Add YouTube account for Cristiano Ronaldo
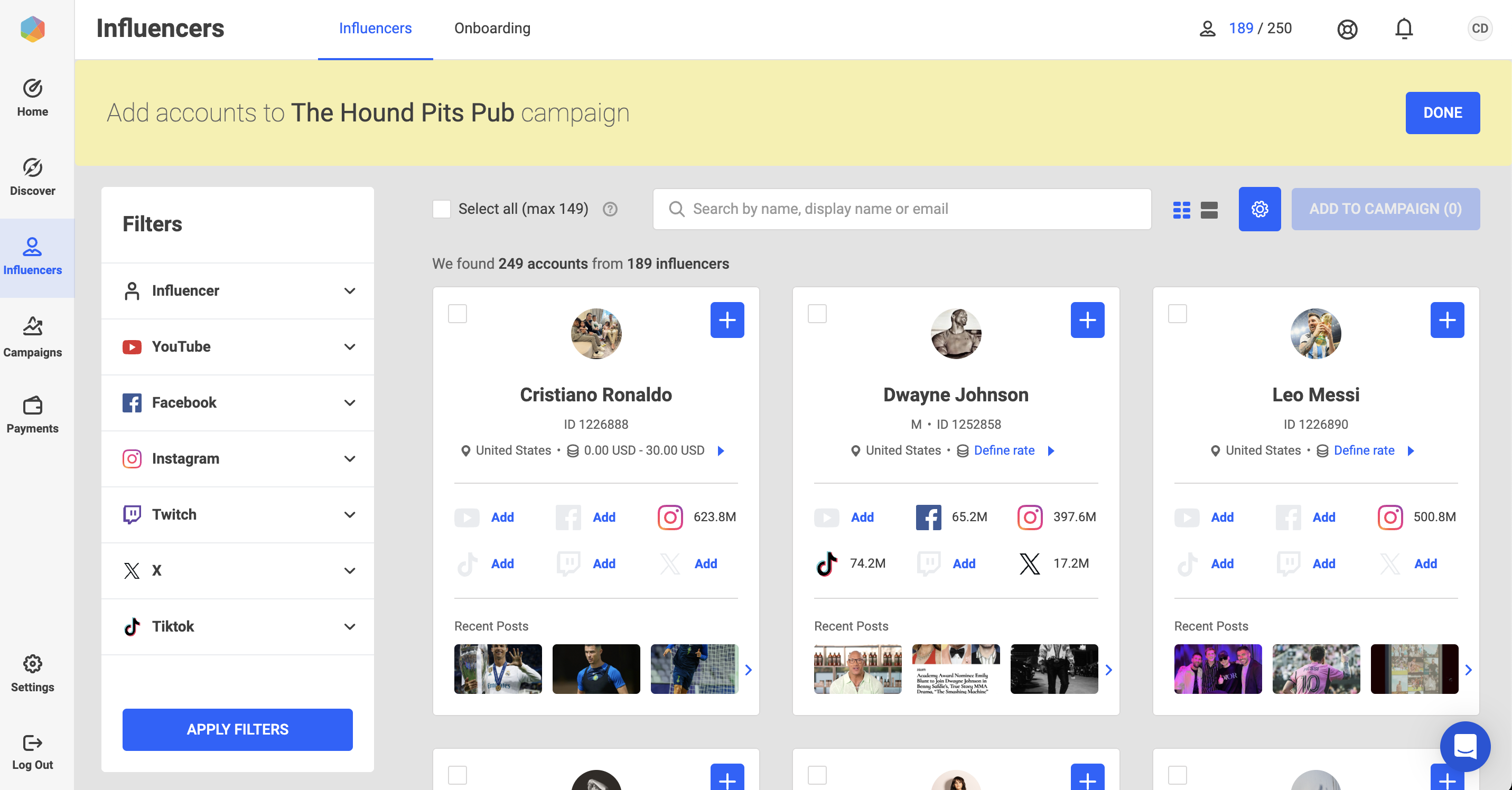The width and height of the screenshot is (1512, 790). click(x=502, y=516)
